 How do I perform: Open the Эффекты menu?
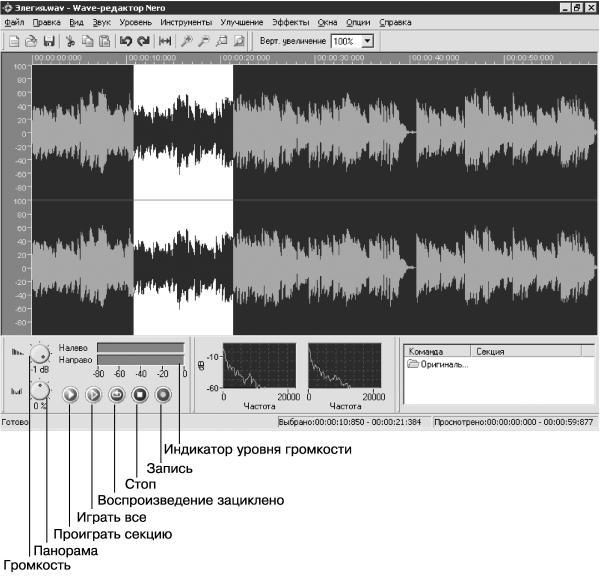tap(290, 23)
